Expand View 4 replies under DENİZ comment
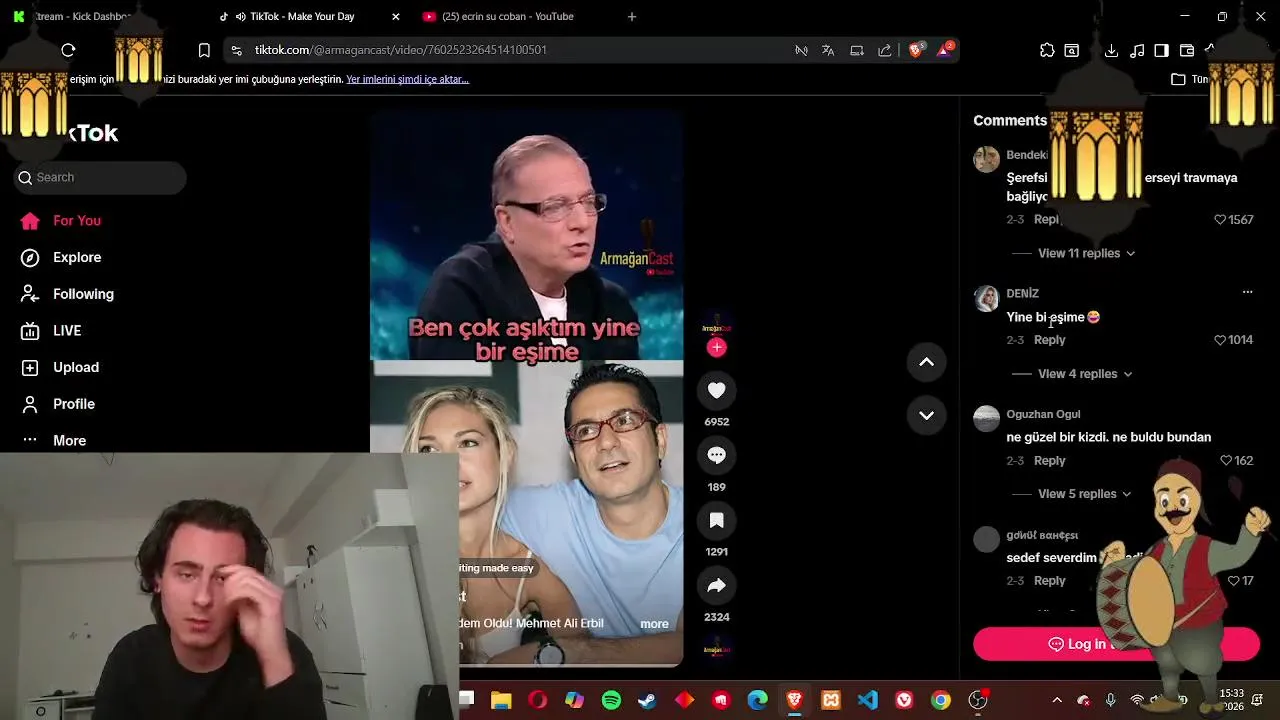 click(x=1085, y=374)
